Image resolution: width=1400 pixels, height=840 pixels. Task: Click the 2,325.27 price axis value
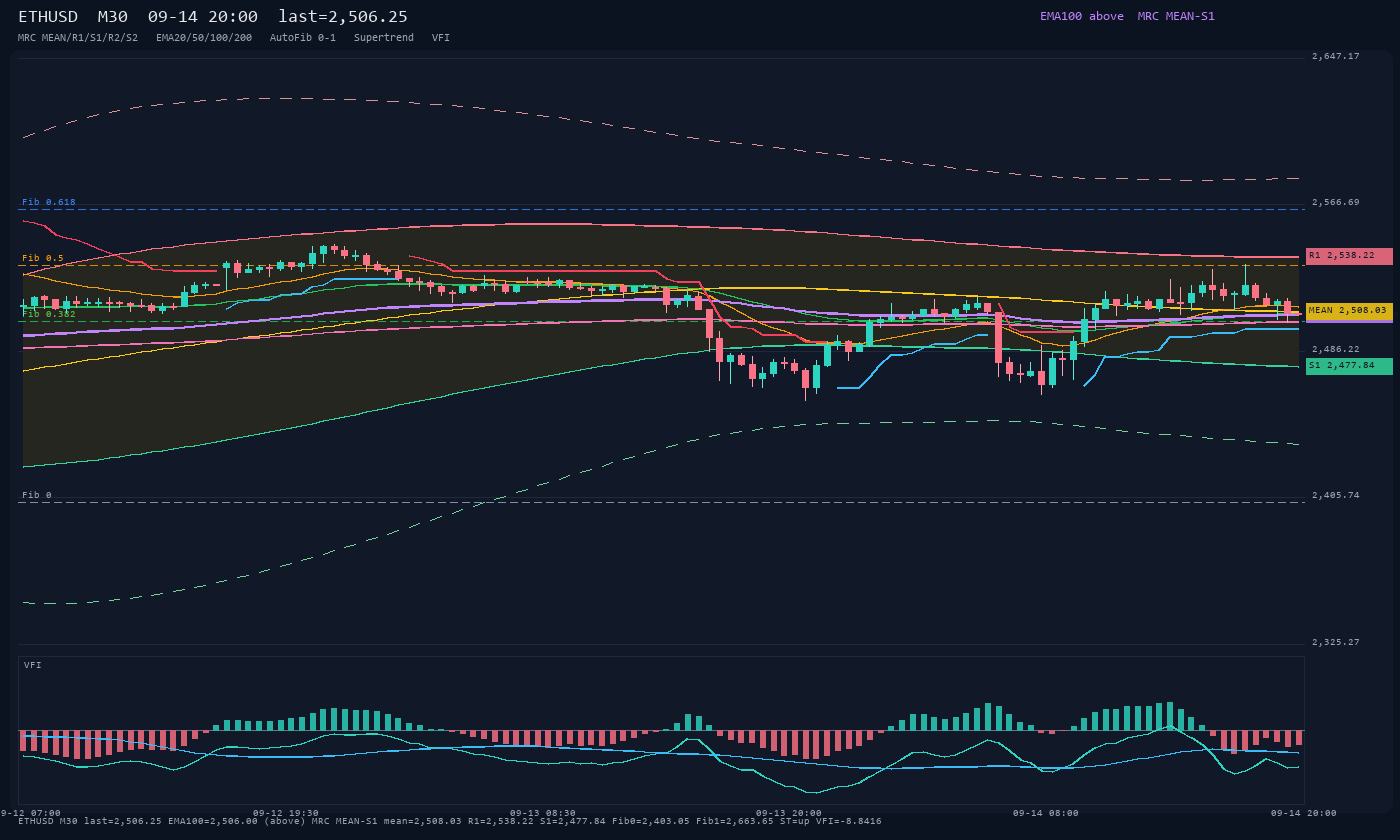[1336, 642]
